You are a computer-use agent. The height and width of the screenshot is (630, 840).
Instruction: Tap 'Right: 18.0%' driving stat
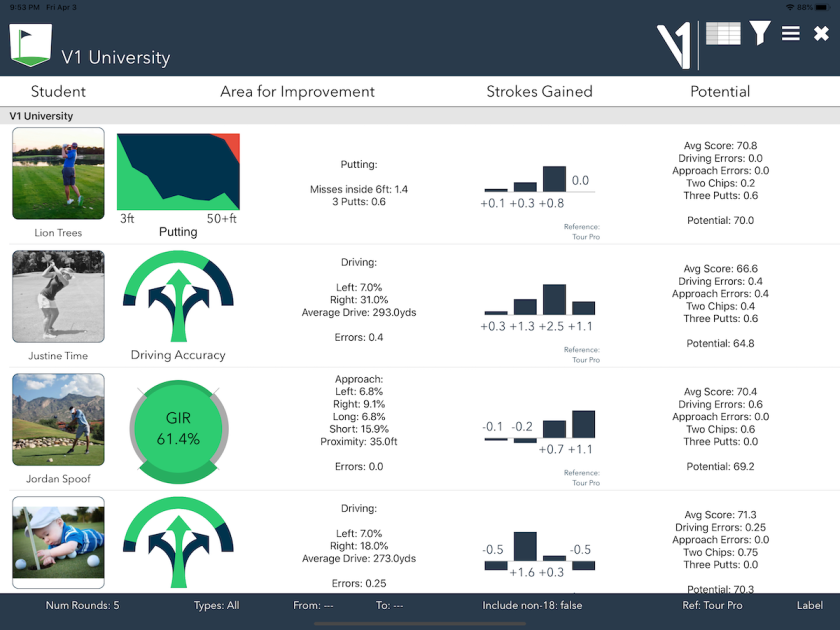pyautogui.click(x=359, y=546)
